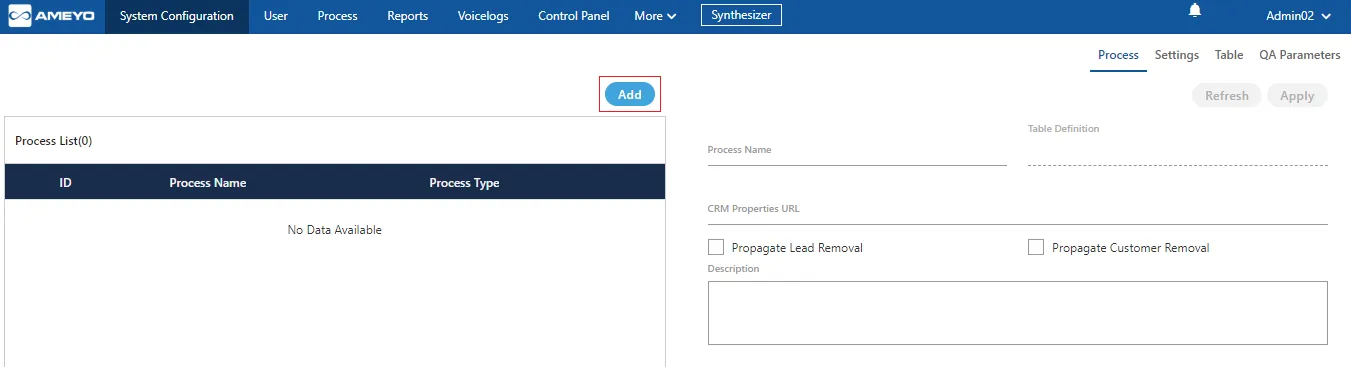This screenshot has height=367, width=1351.
Task: Click the Process List(0) title
Action: 54,141
